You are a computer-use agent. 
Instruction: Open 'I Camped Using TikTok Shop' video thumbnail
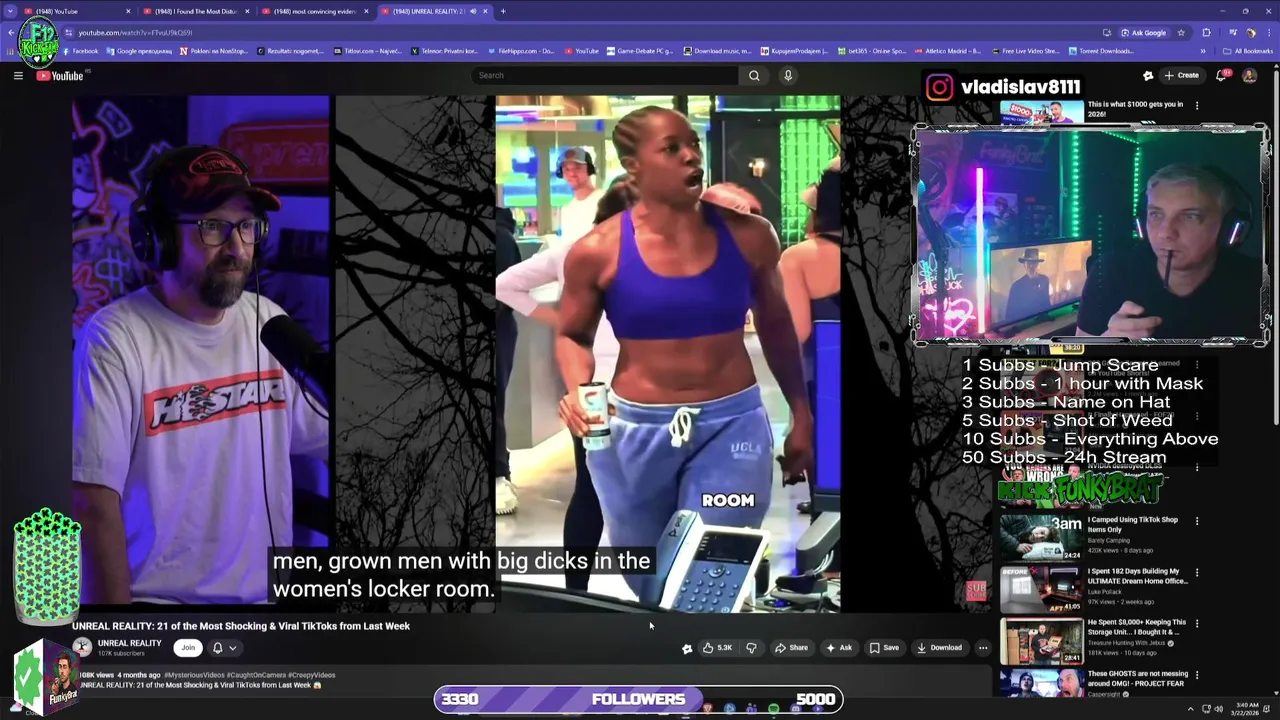[x=1041, y=537]
